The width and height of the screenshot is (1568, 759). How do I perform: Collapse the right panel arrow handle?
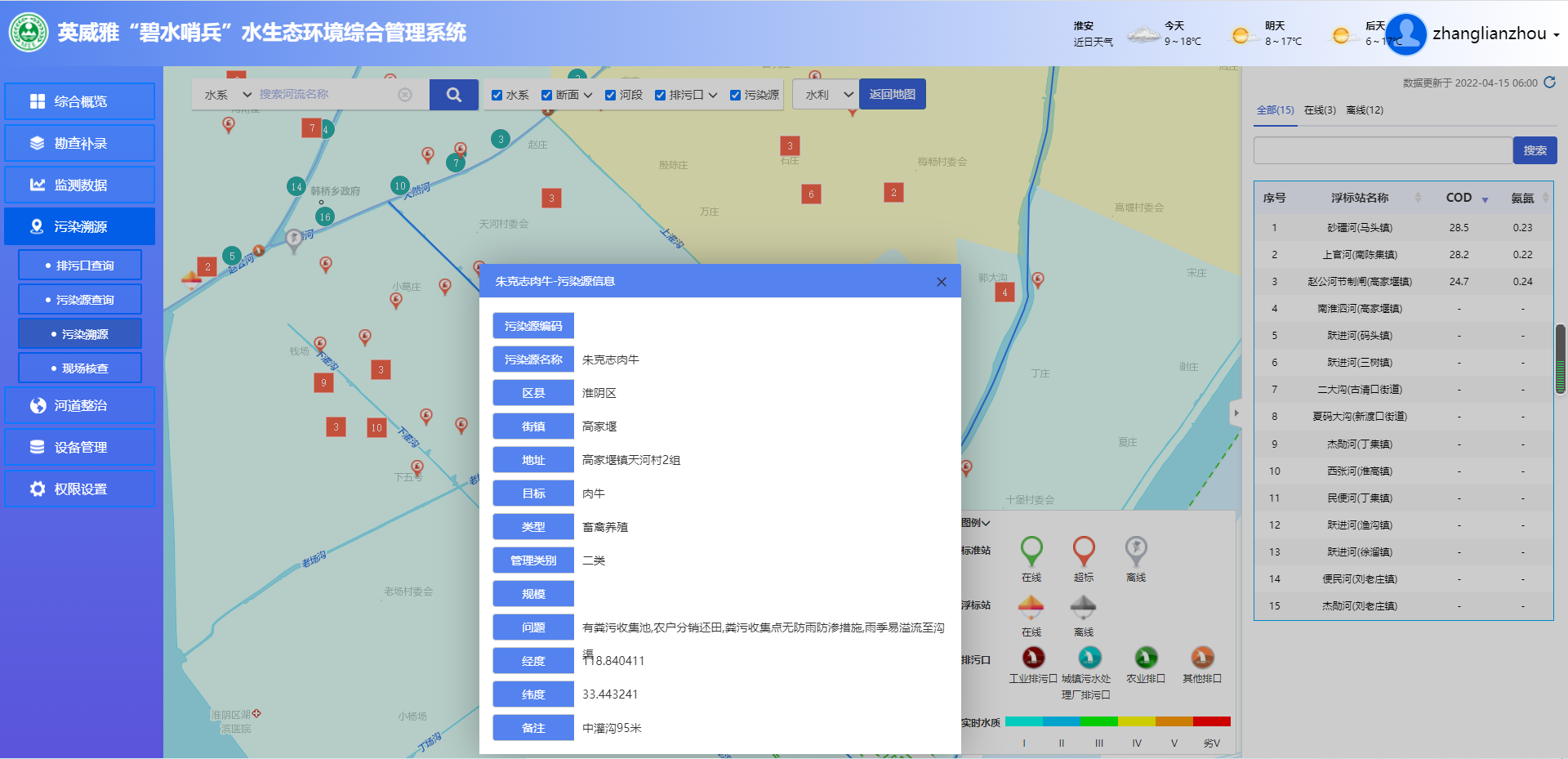[1236, 413]
